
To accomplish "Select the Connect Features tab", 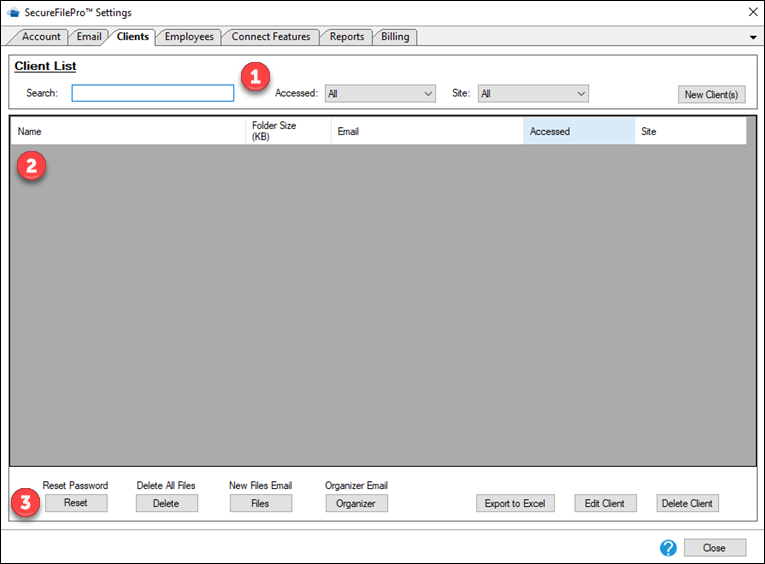I will click(270, 37).
